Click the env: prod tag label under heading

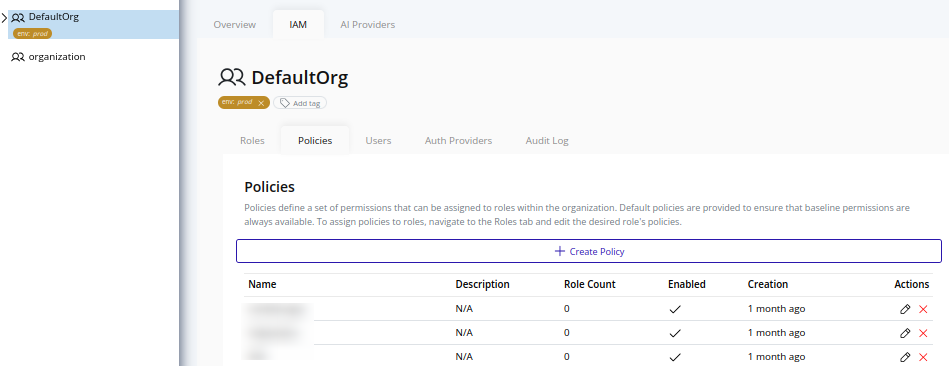pyautogui.click(x=237, y=102)
